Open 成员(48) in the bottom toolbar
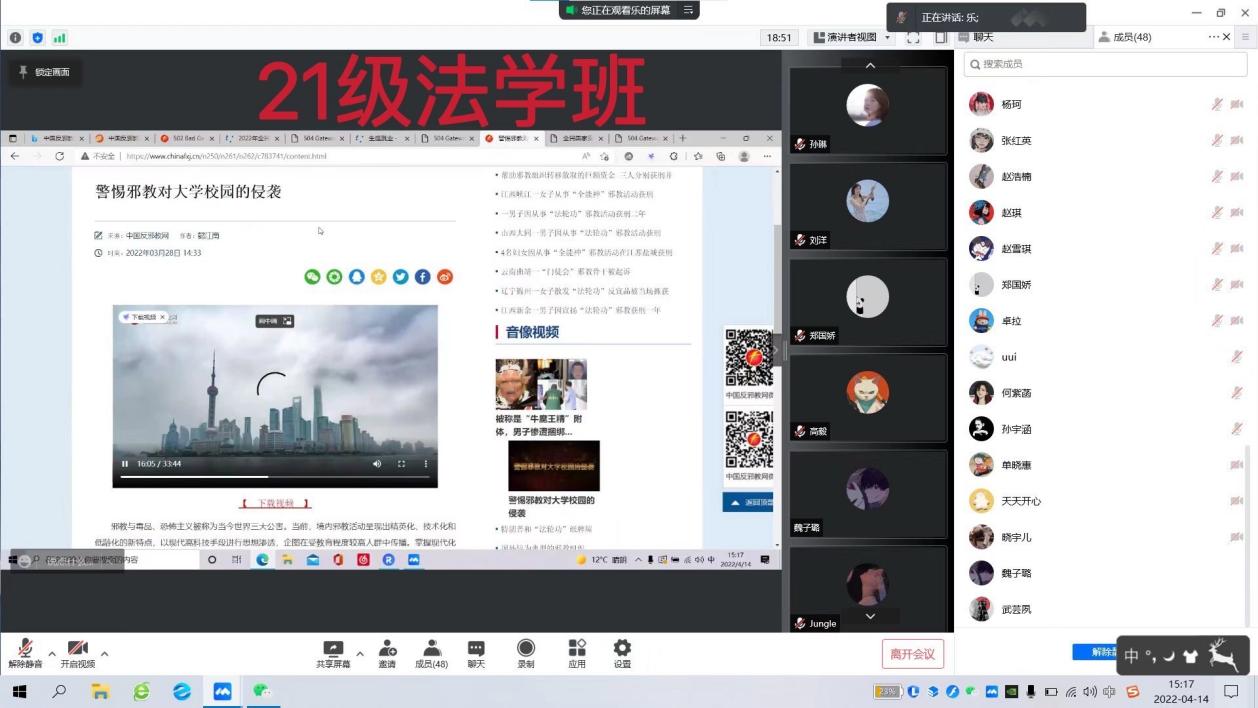 (x=431, y=654)
